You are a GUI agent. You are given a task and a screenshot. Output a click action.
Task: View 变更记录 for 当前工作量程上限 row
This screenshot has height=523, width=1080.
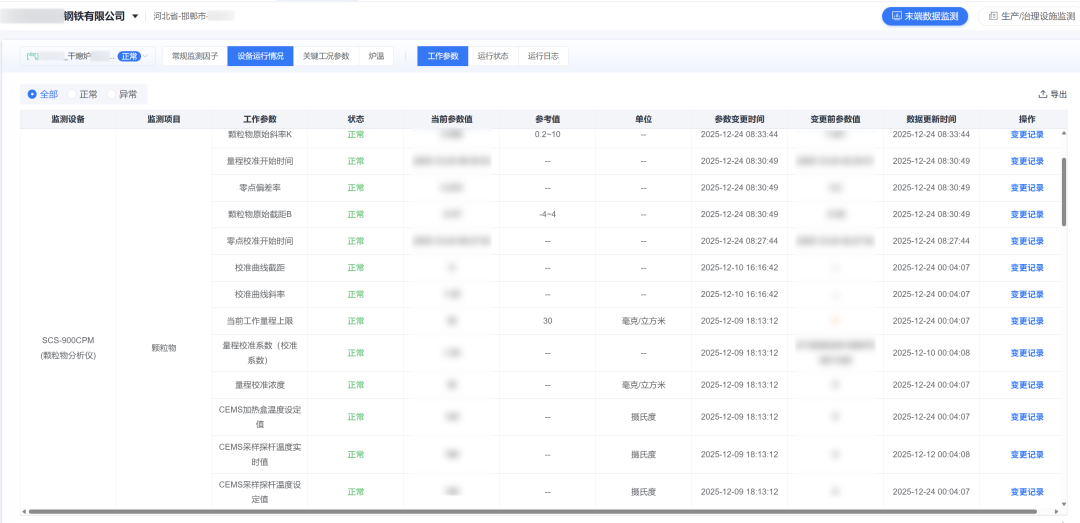(x=1026, y=321)
